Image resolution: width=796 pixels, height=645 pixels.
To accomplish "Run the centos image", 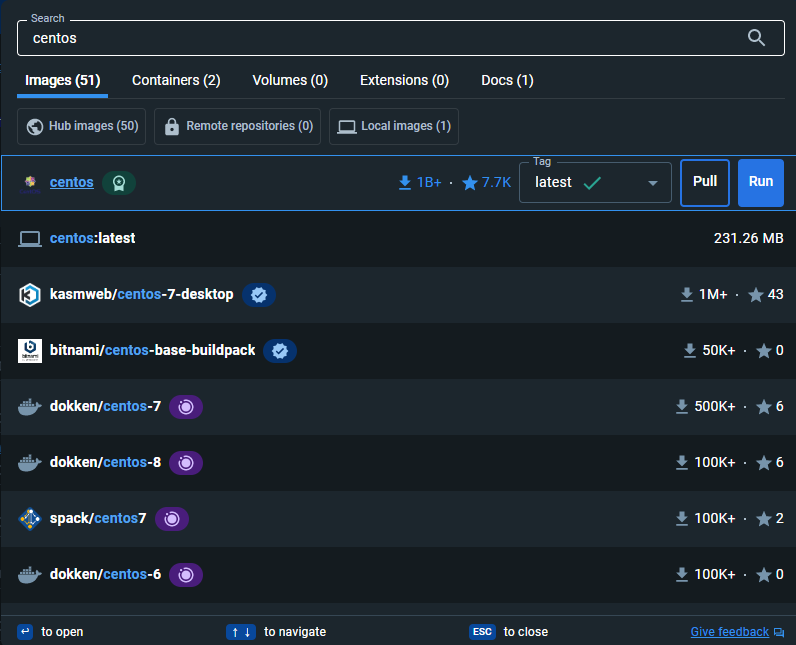I will (760, 183).
